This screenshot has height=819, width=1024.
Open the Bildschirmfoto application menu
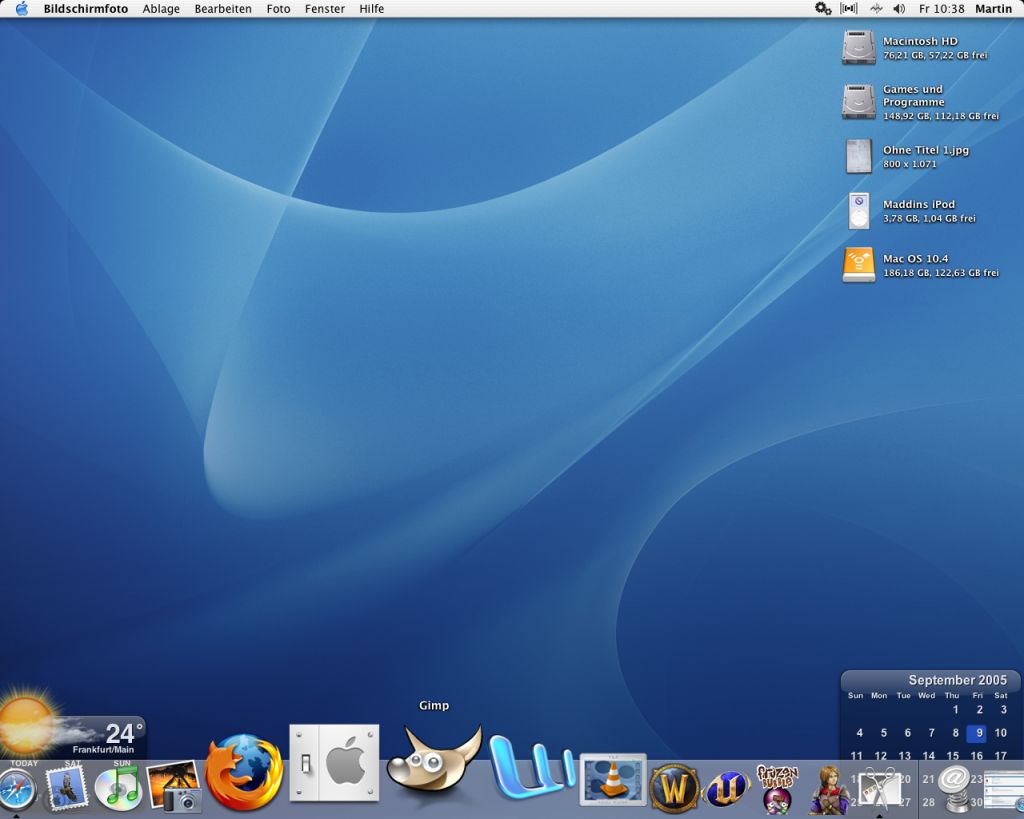(86, 8)
